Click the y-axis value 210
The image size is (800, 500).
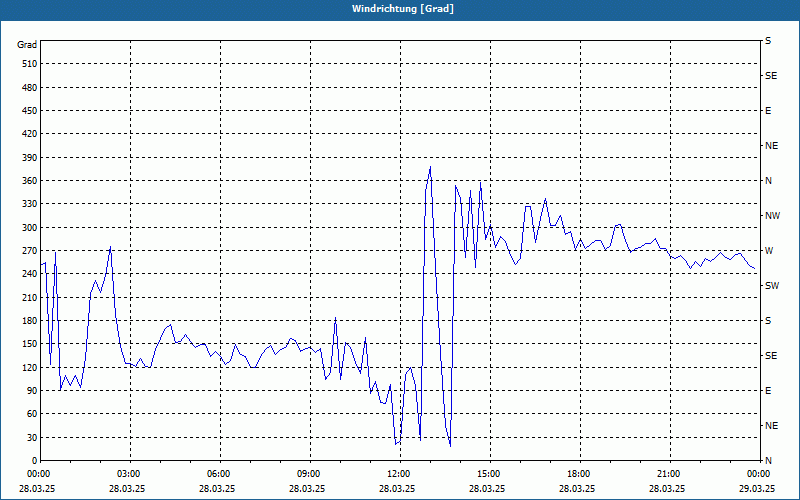tap(30, 297)
